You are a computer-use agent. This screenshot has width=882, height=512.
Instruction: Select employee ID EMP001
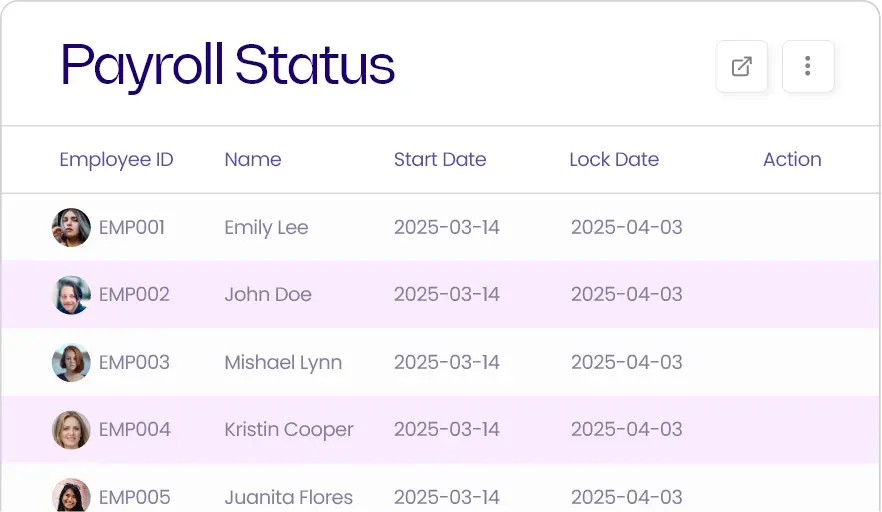pos(132,228)
